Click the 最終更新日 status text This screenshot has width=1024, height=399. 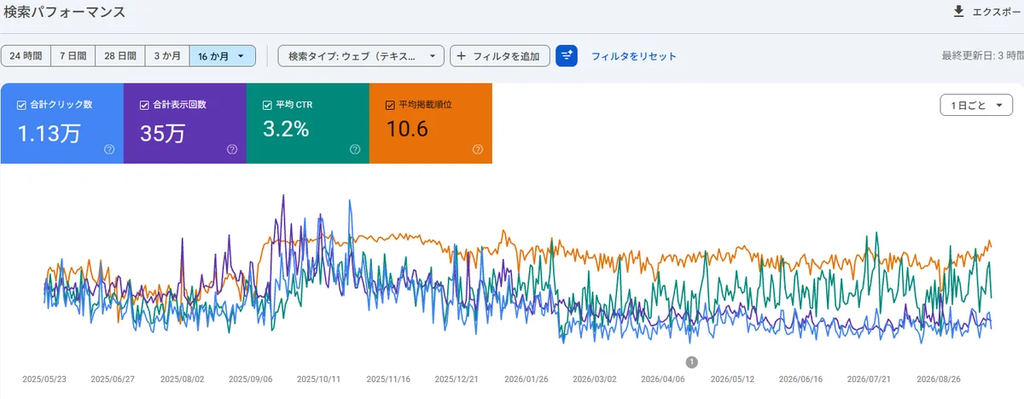coord(982,56)
